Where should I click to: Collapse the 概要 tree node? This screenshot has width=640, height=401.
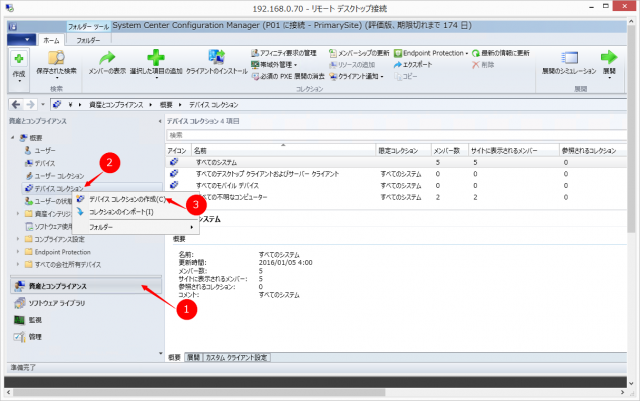13,136
